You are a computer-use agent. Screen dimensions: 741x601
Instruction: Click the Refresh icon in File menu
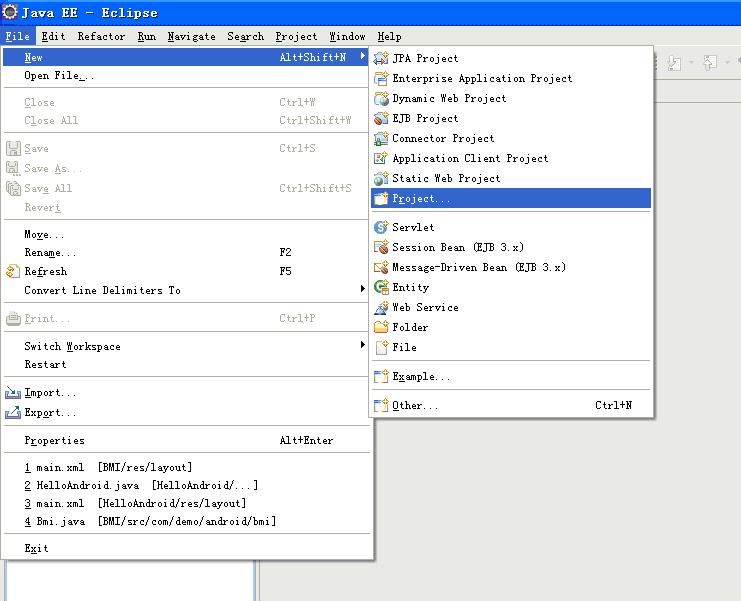(13, 271)
